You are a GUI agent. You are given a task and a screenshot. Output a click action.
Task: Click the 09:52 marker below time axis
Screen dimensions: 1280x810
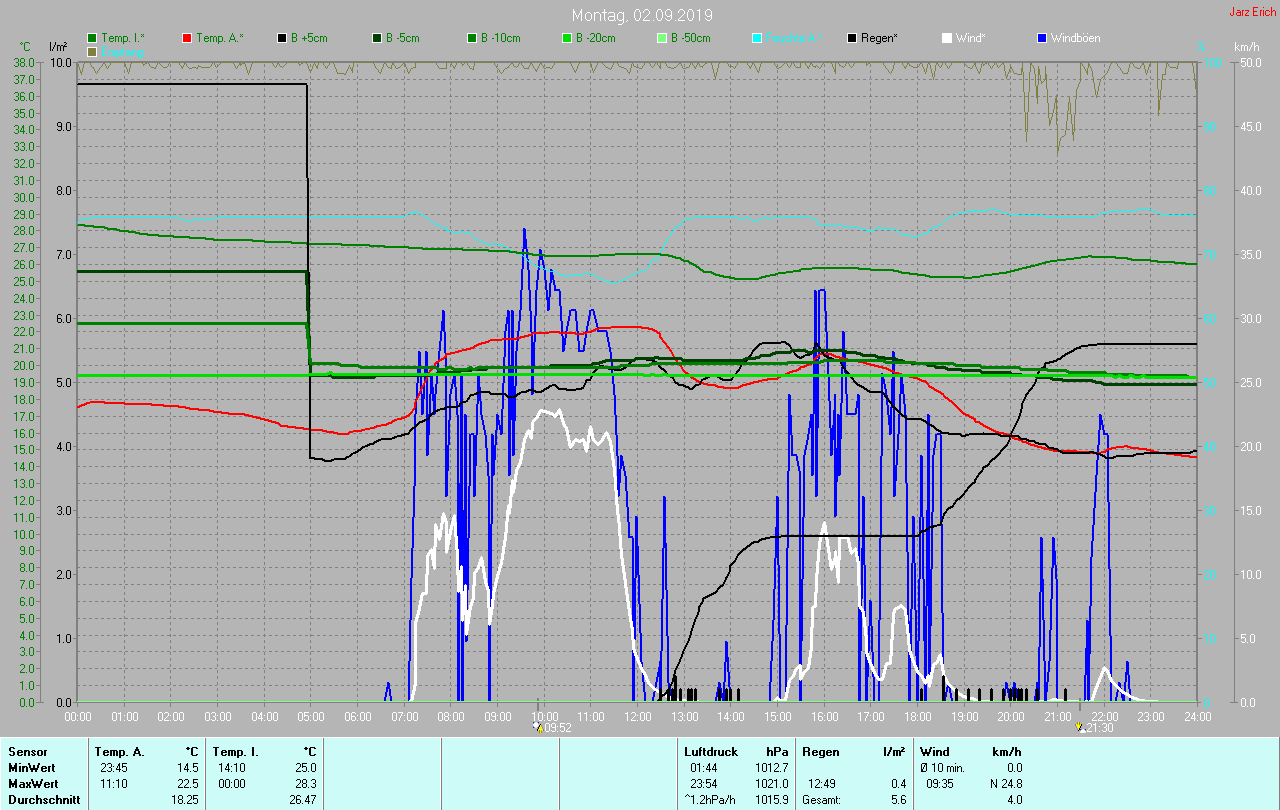[x=554, y=728]
